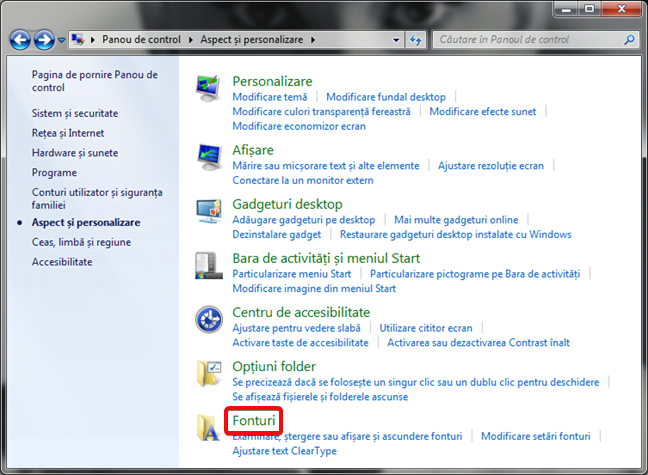648x475 pixels.
Task: Click the Back navigation arrow button
Action: click(20, 40)
